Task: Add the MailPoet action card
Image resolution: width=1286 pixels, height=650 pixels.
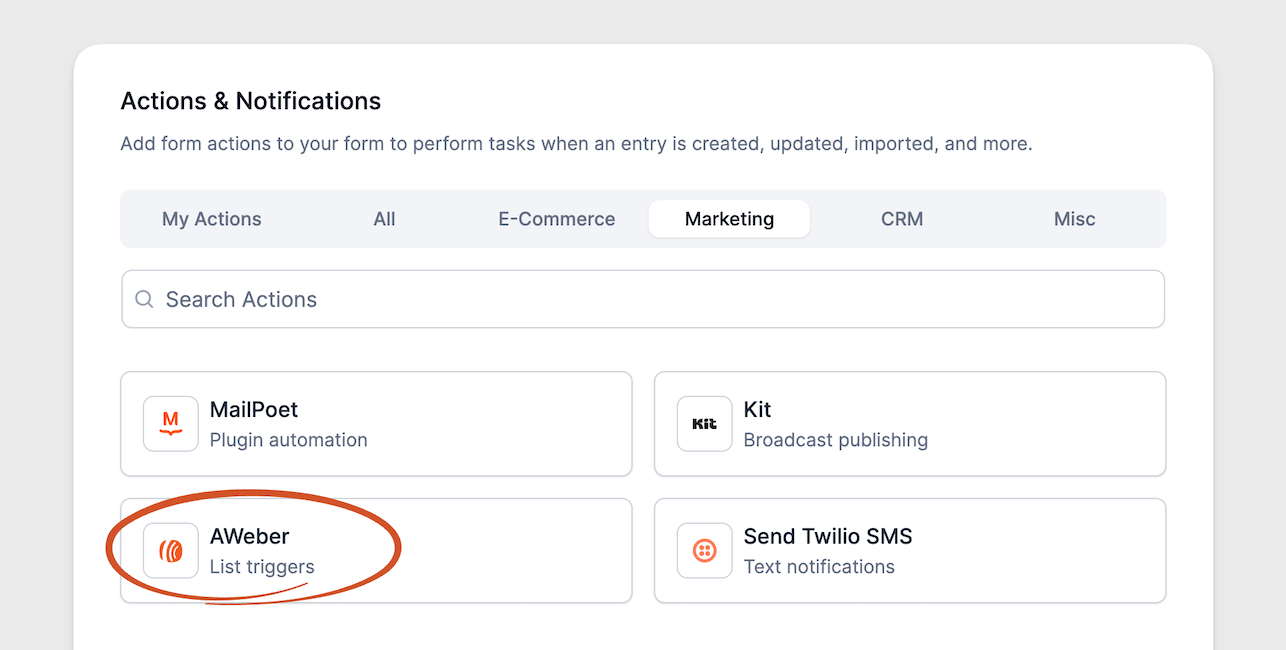Action: (376, 424)
